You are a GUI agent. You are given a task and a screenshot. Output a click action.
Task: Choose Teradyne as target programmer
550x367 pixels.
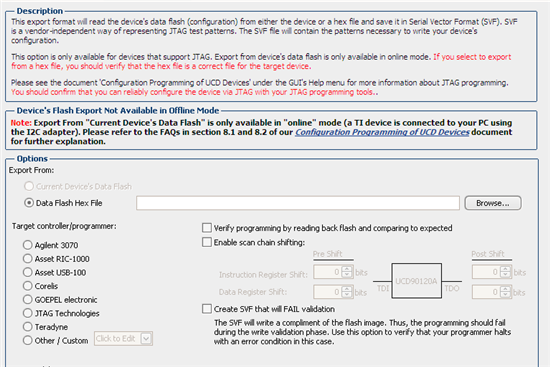[27, 327]
